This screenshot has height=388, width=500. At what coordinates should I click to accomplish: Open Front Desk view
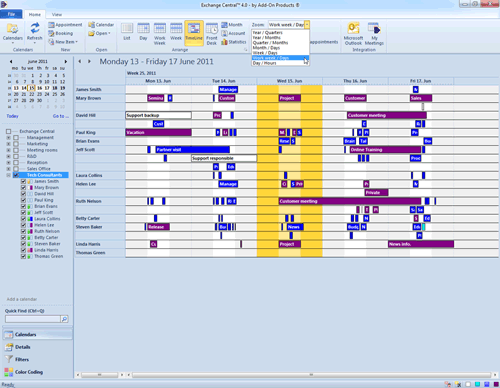tap(212, 33)
